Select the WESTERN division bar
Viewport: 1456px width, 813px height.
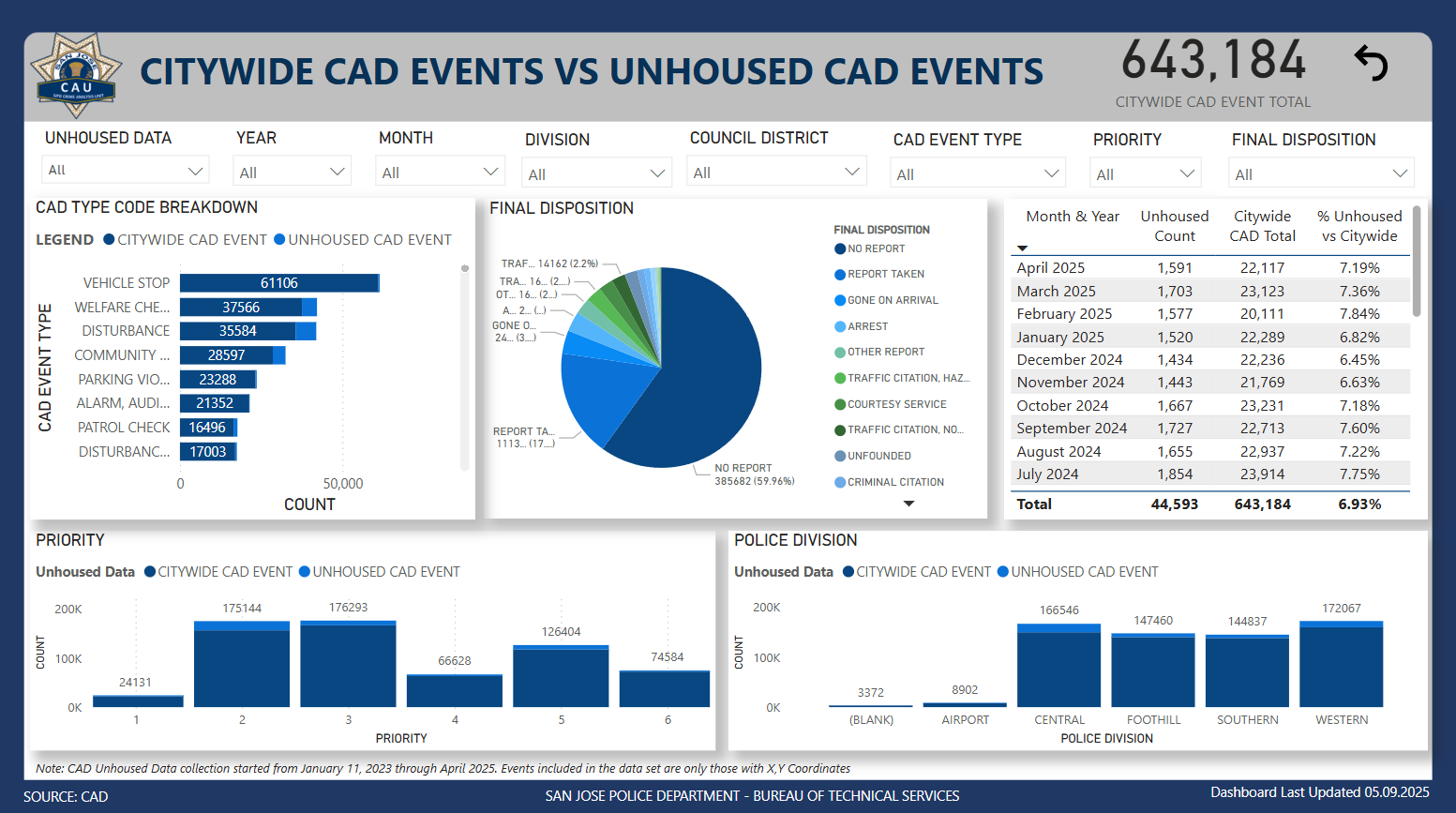tap(1341, 664)
